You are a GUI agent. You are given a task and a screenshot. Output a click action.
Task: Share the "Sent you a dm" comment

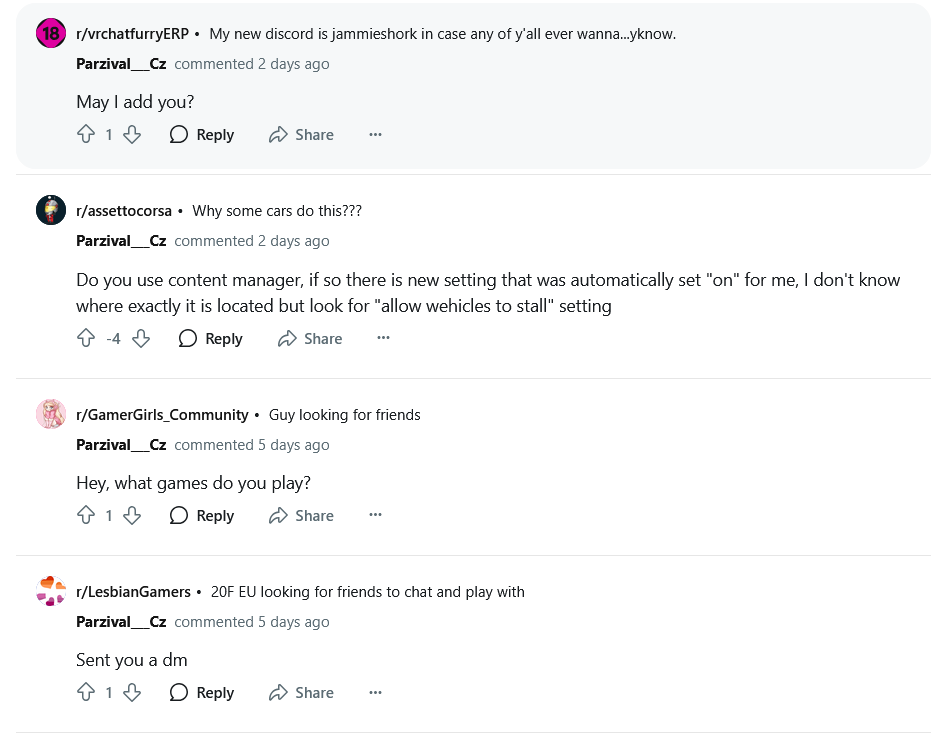[x=301, y=693]
